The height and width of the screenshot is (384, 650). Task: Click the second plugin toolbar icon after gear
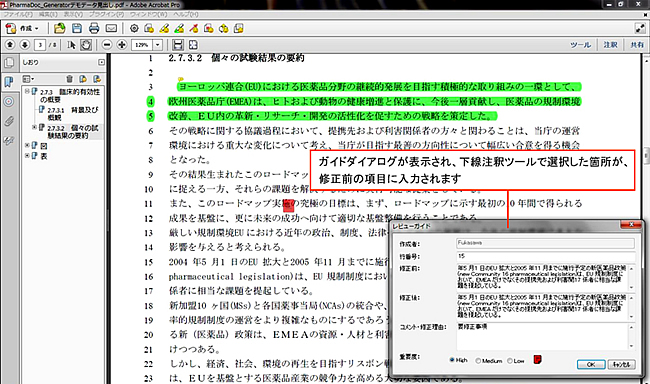coord(149,28)
